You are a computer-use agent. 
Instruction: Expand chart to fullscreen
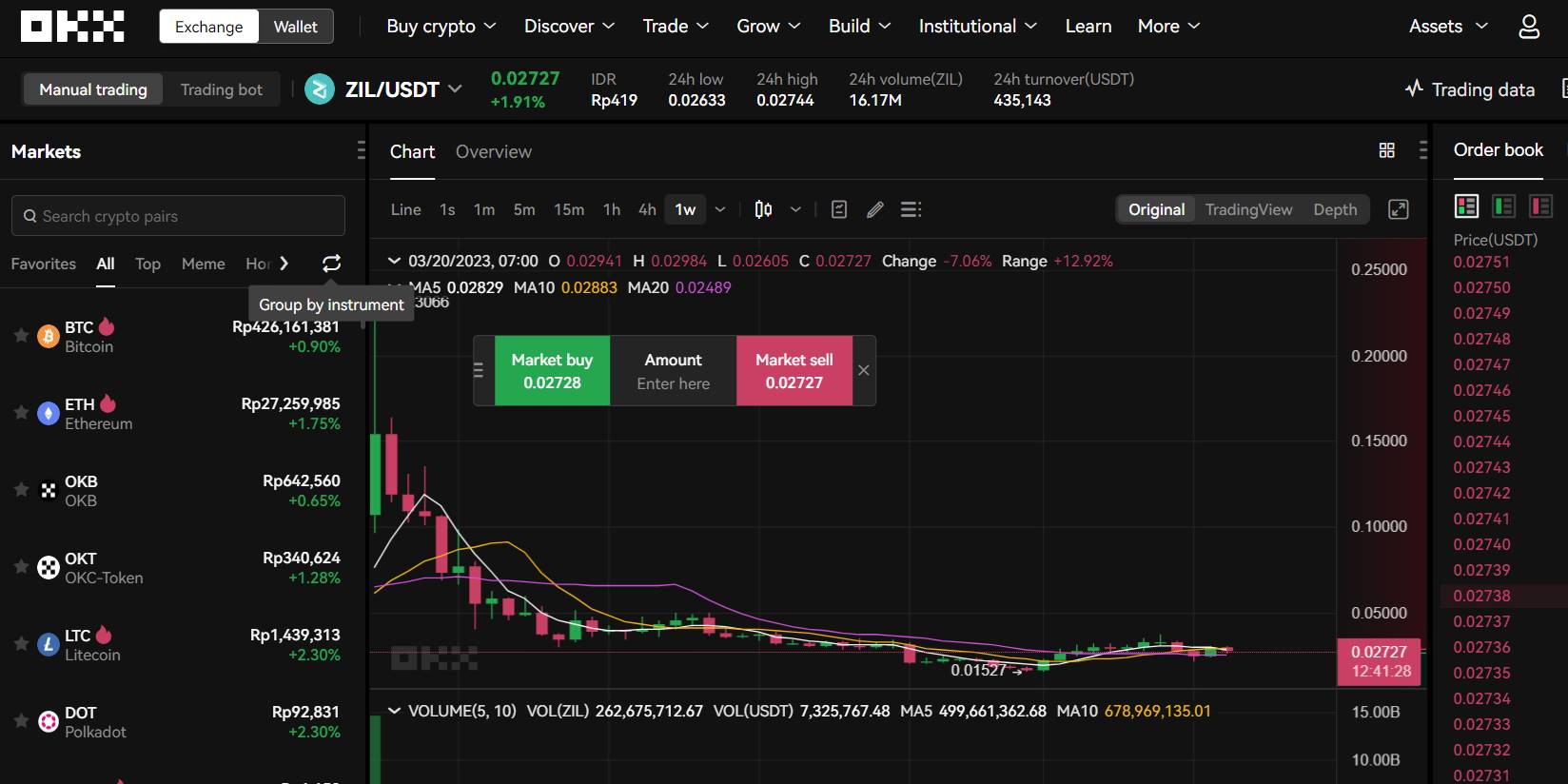[x=1399, y=209]
